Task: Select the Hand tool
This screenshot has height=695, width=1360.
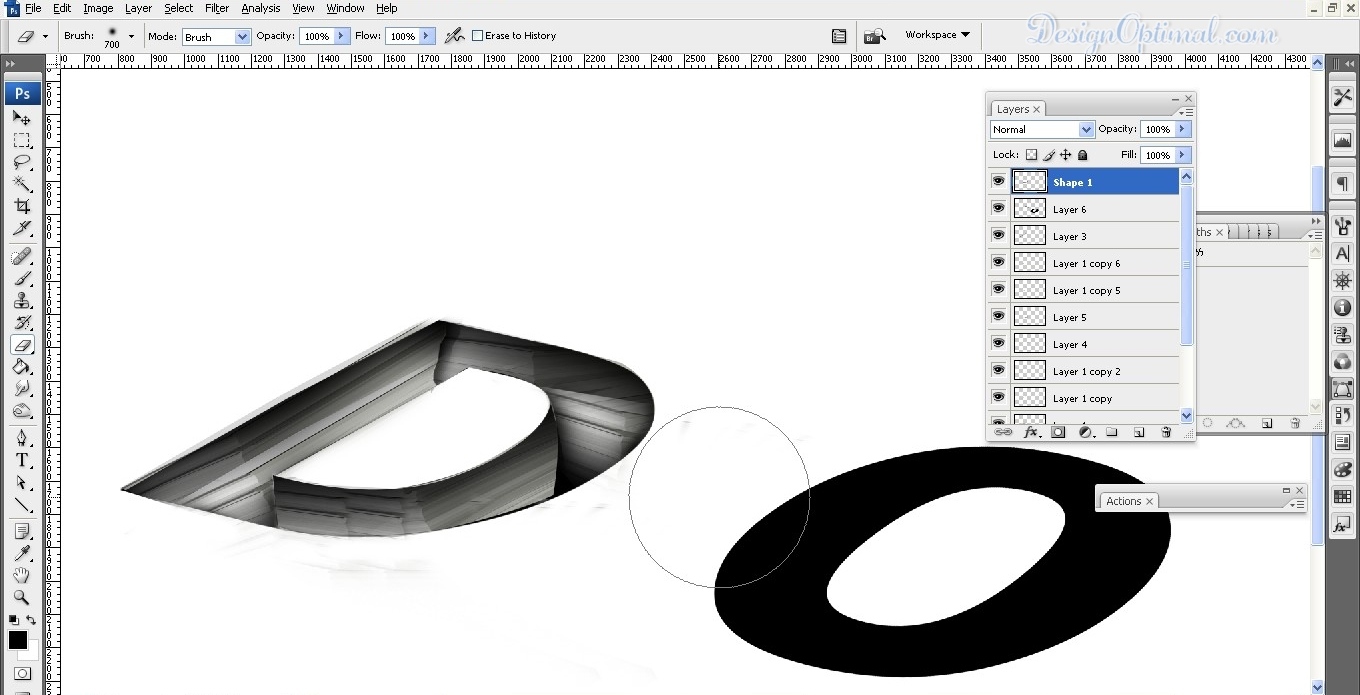Action: (x=22, y=575)
